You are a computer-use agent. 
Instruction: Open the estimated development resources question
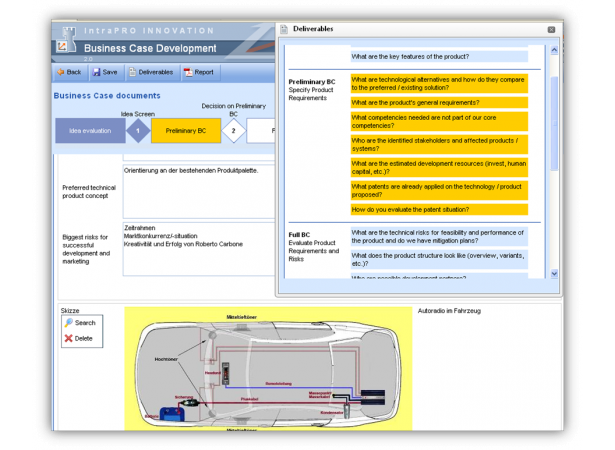439,168
